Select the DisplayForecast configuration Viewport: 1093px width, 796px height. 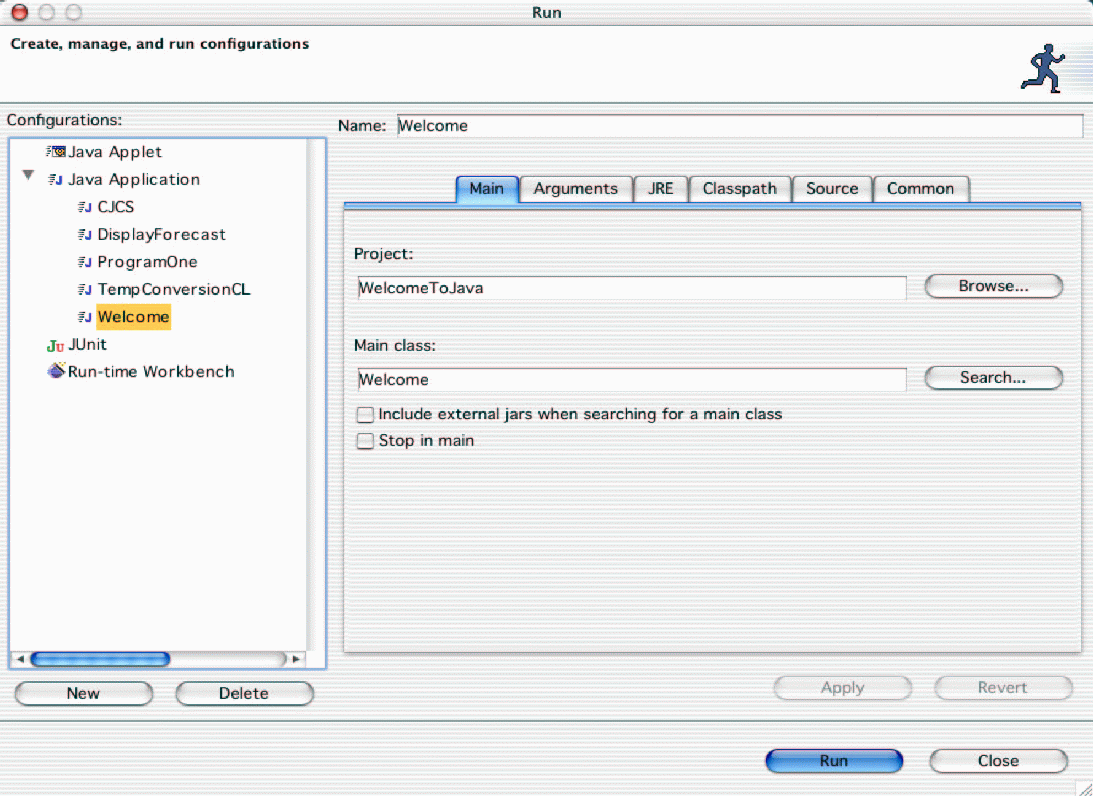pyautogui.click(x=162, y=234)
